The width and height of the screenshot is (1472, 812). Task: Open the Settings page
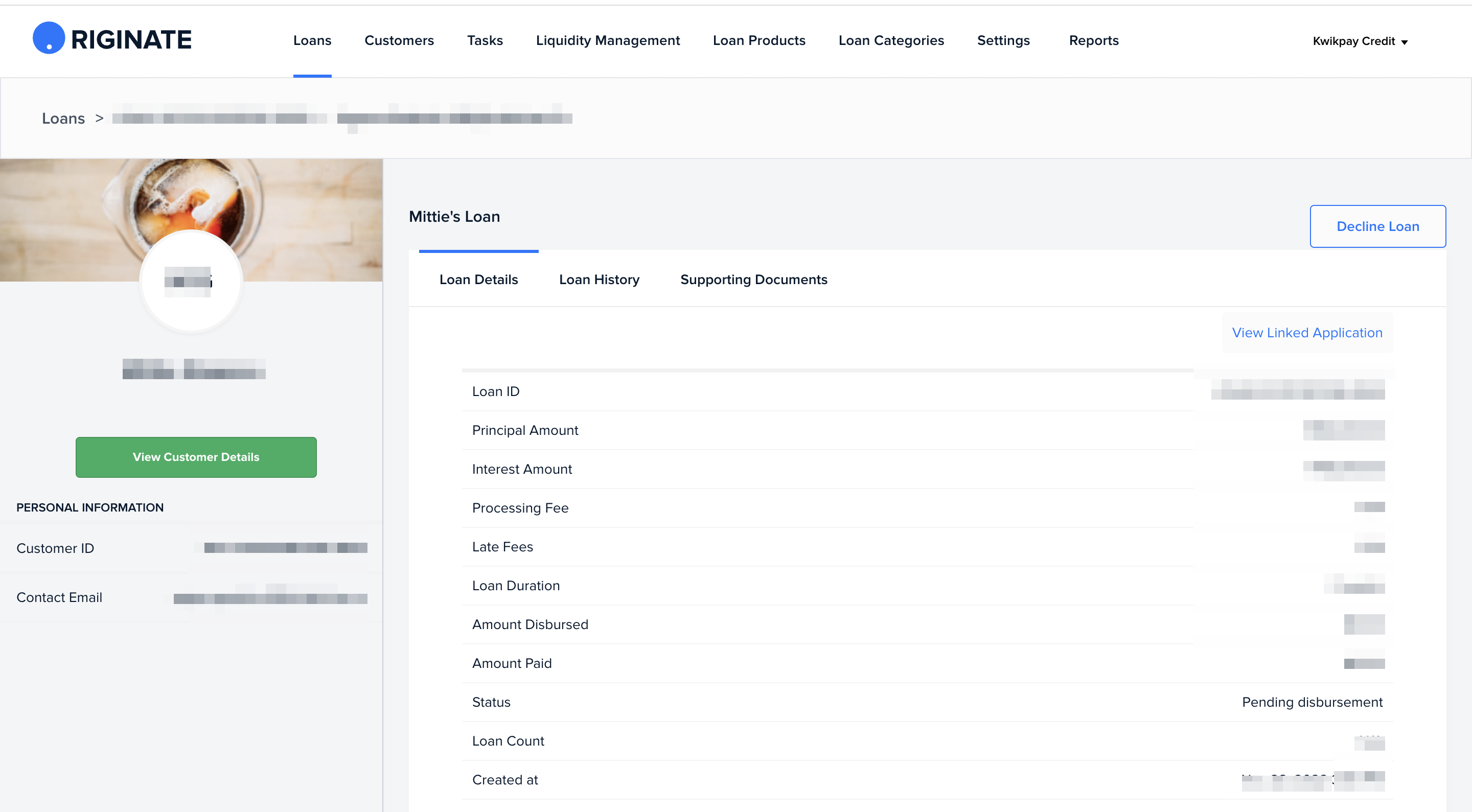[1003, 40]
